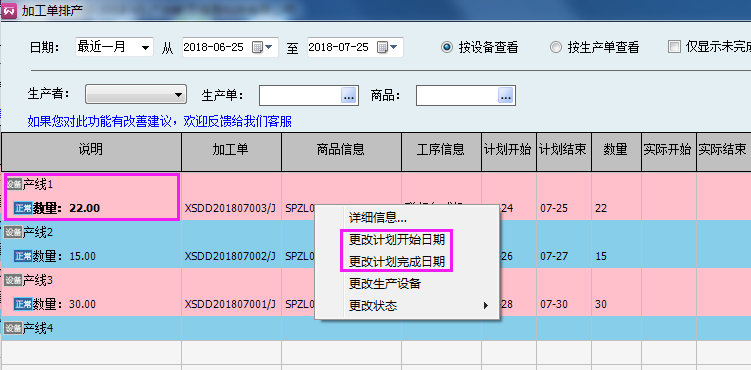Choose 更改计划开始日期 from context menu
Viewport: 751px width, 370px height.
tap(397, 240)
